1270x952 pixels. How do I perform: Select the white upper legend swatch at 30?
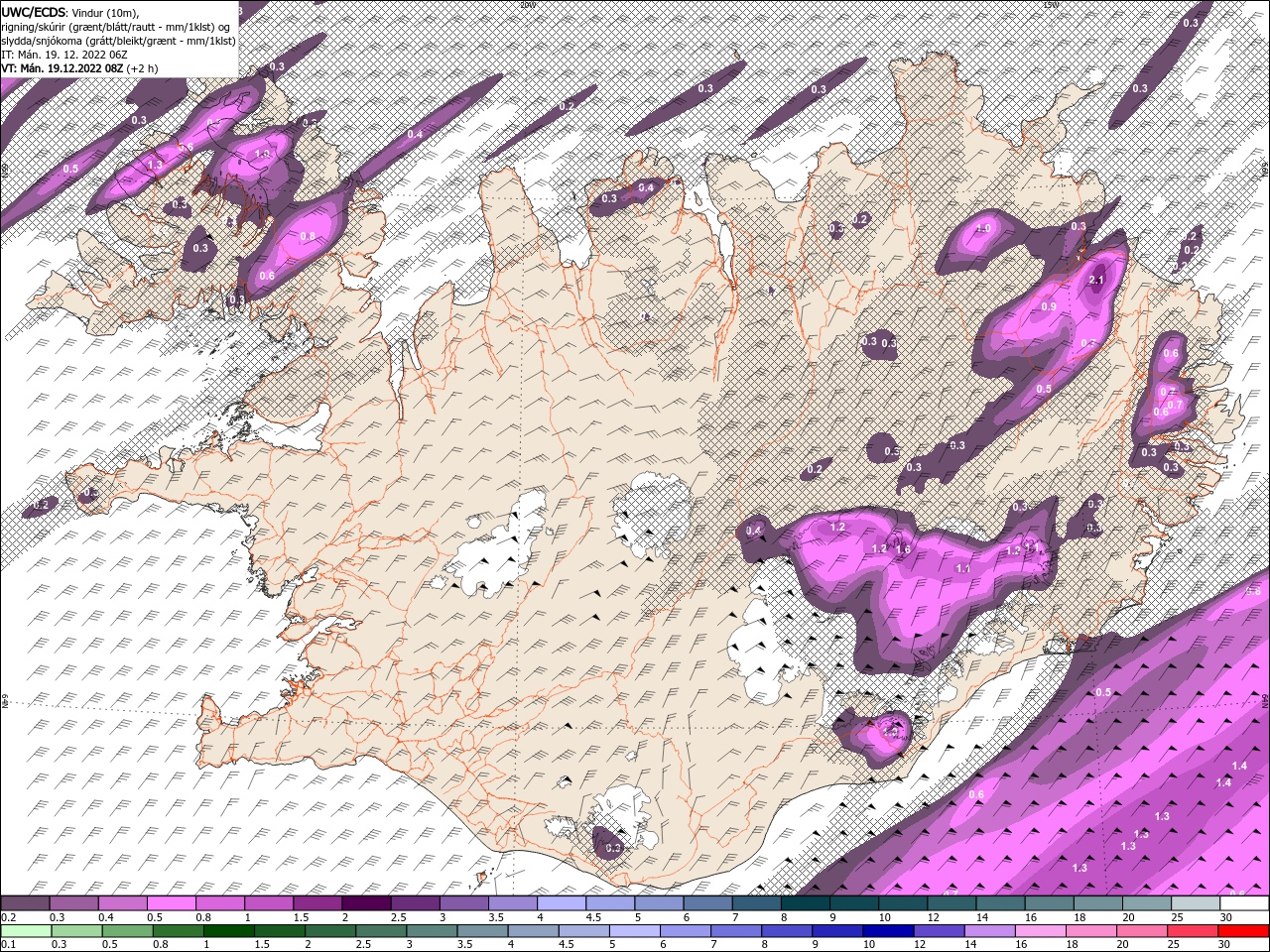pos(1243,903)
